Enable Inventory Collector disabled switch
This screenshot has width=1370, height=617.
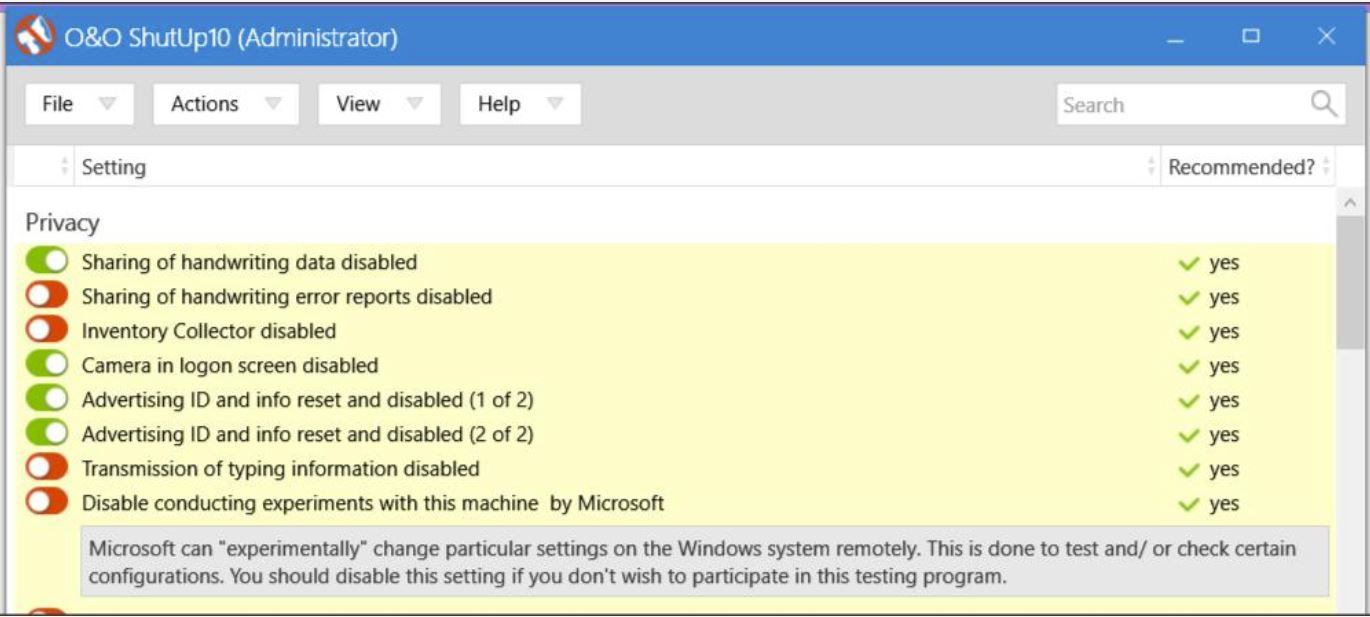point(47,330)
